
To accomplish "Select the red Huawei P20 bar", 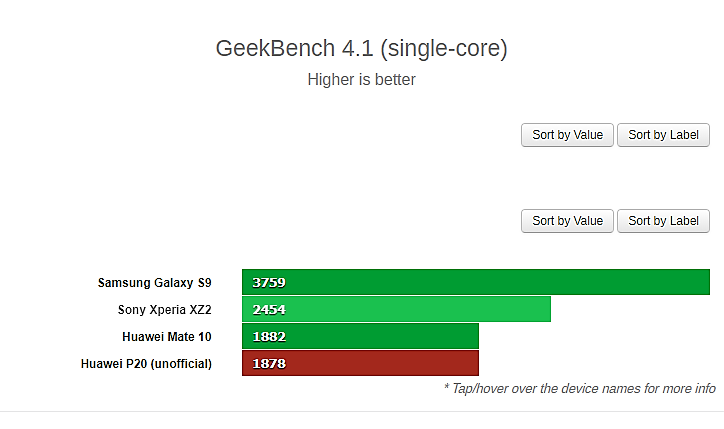I will coord(360,363).
